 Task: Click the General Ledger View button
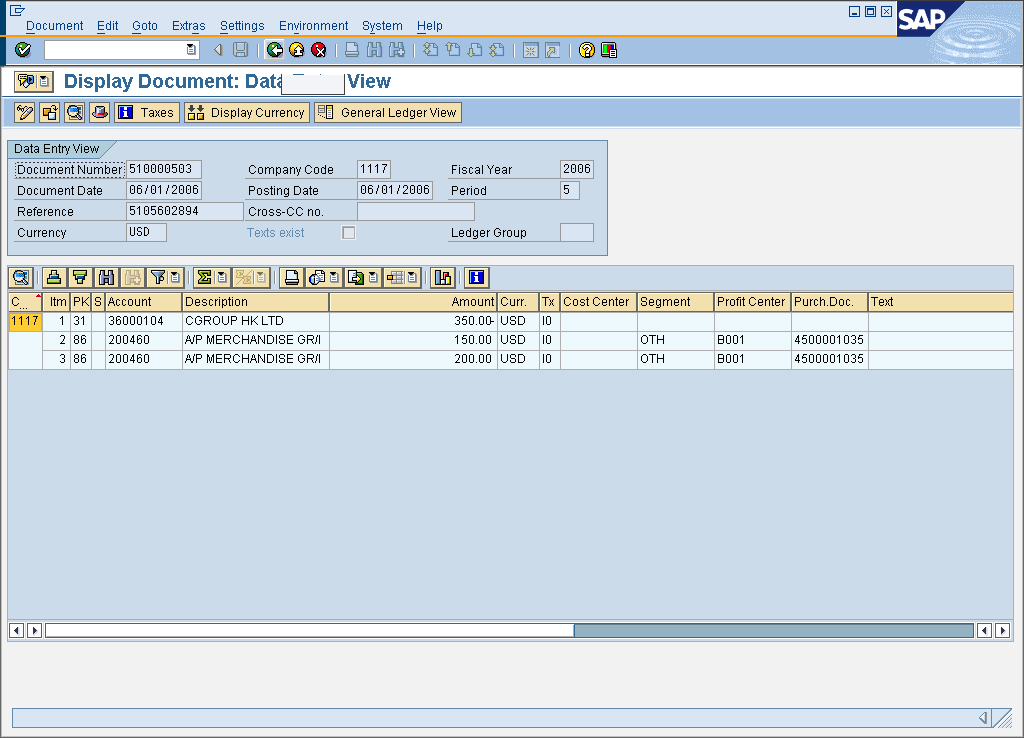[388, 112]
